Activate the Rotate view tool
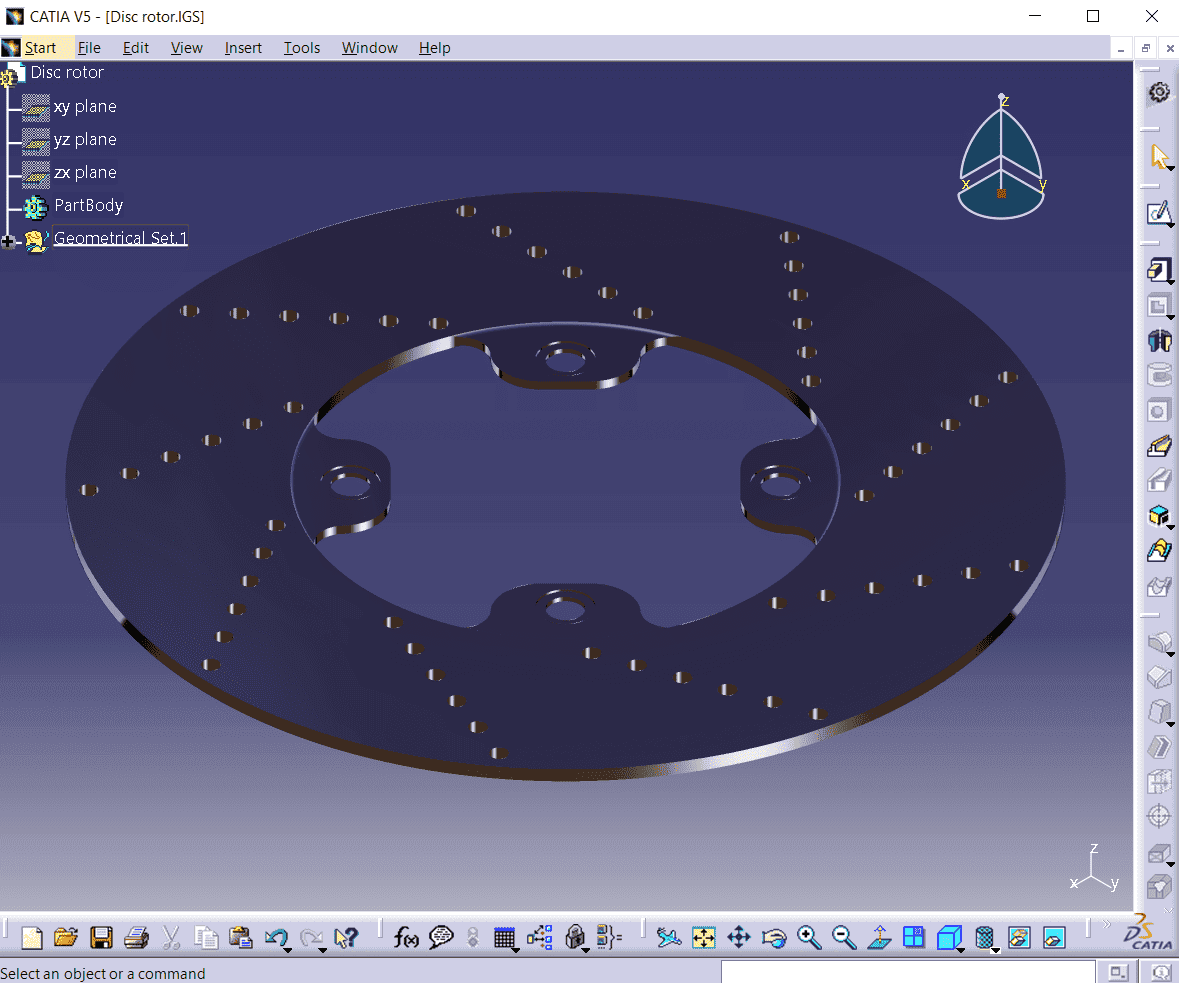Image resolution: width=1179 pixels, height=983 pixels. click(774, 937)
